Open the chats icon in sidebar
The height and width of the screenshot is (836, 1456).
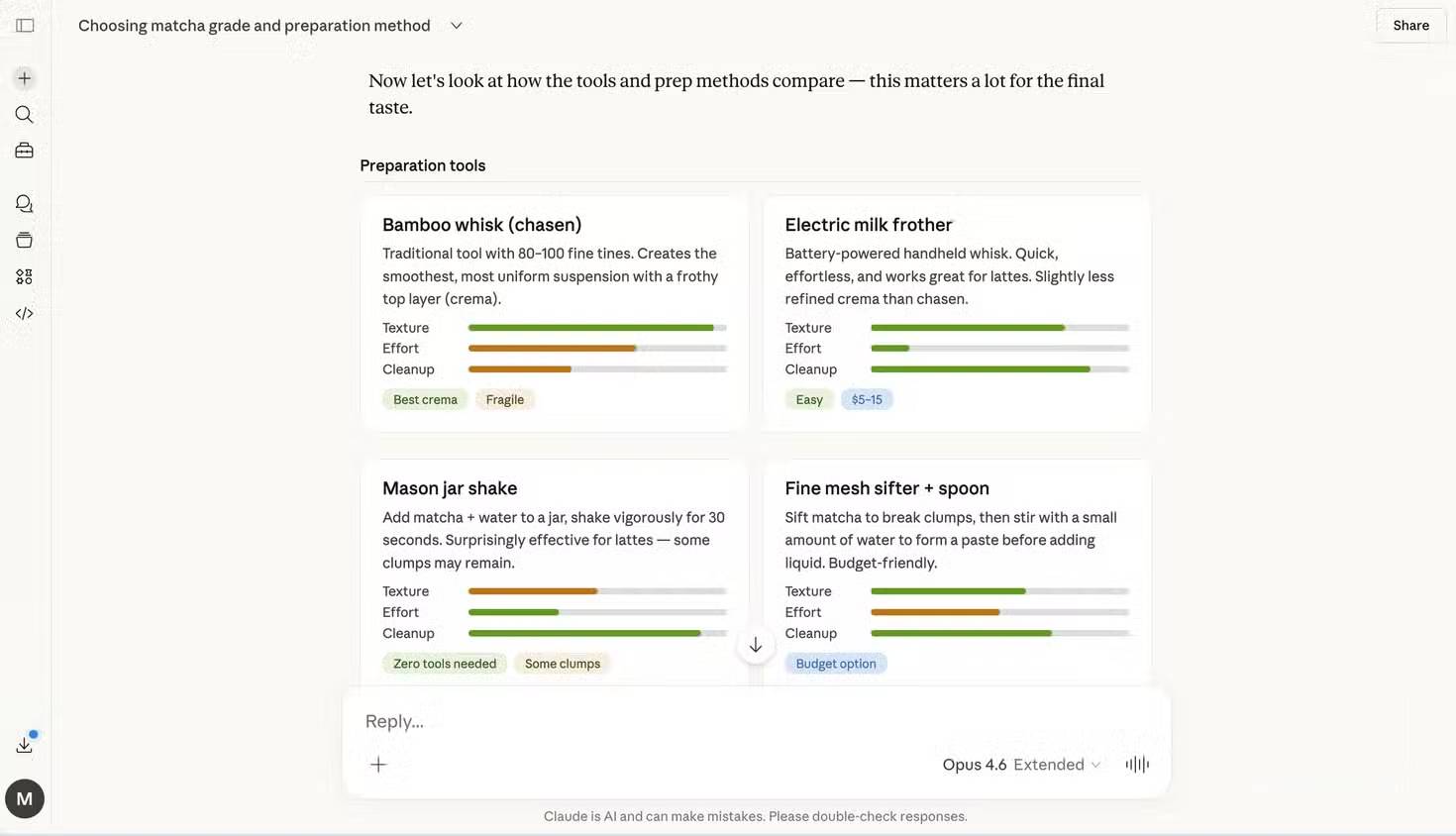[x=25, y=204]
